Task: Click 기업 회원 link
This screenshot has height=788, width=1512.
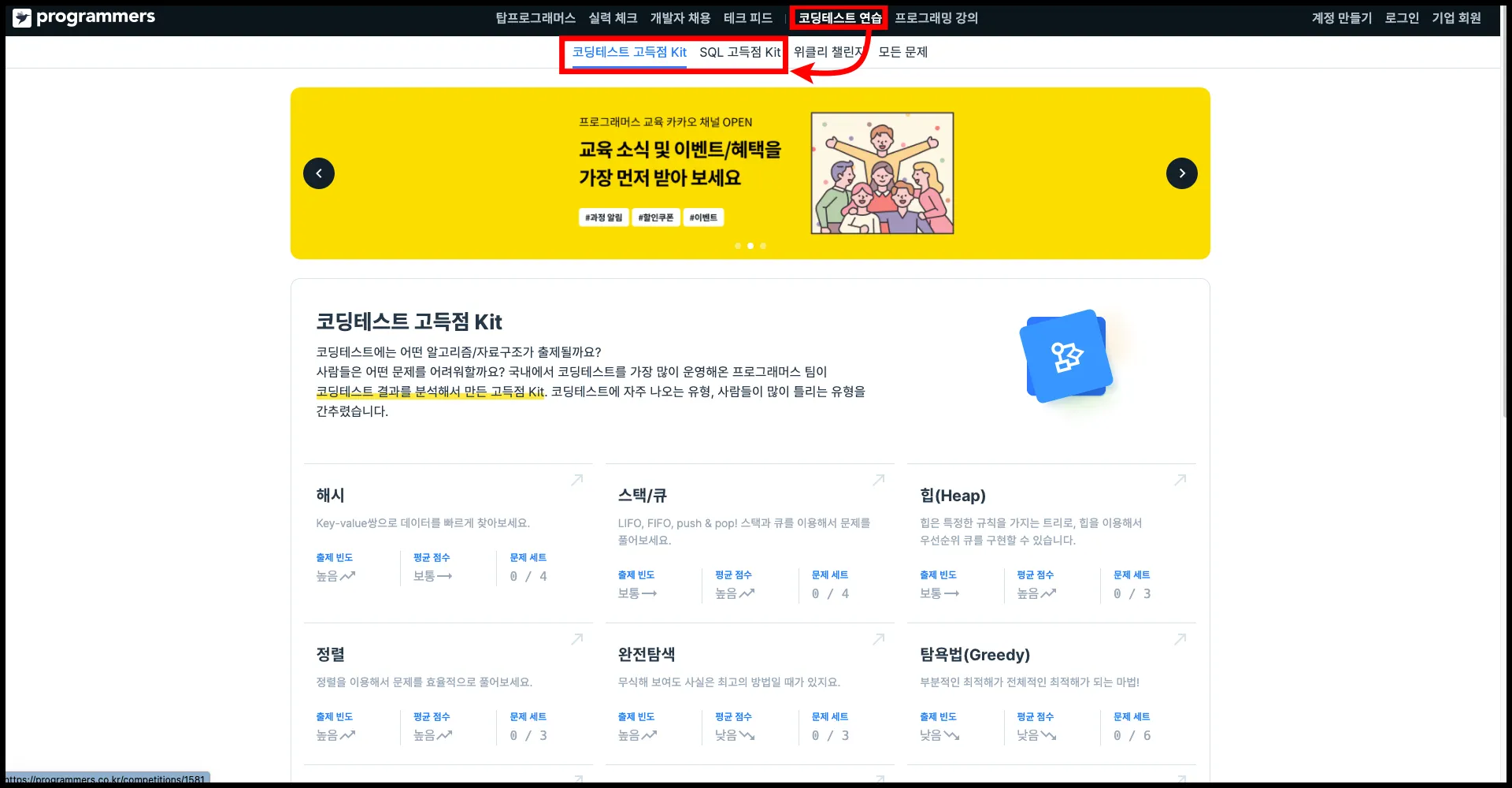Action: (1457, 18)
